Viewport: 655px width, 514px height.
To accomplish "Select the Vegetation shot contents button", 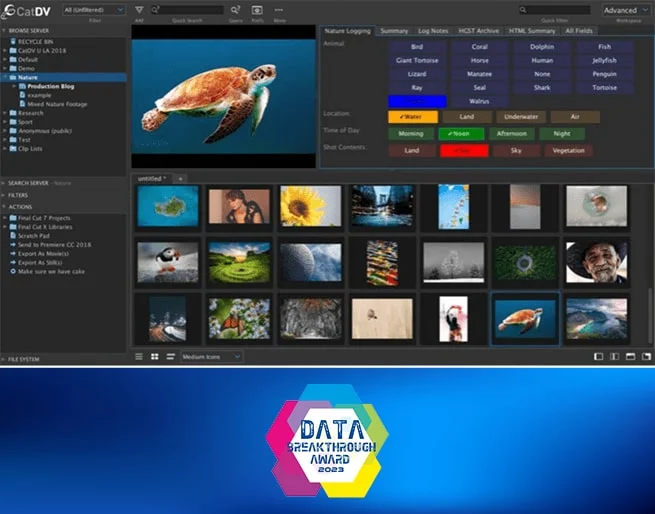I will 568,150.
